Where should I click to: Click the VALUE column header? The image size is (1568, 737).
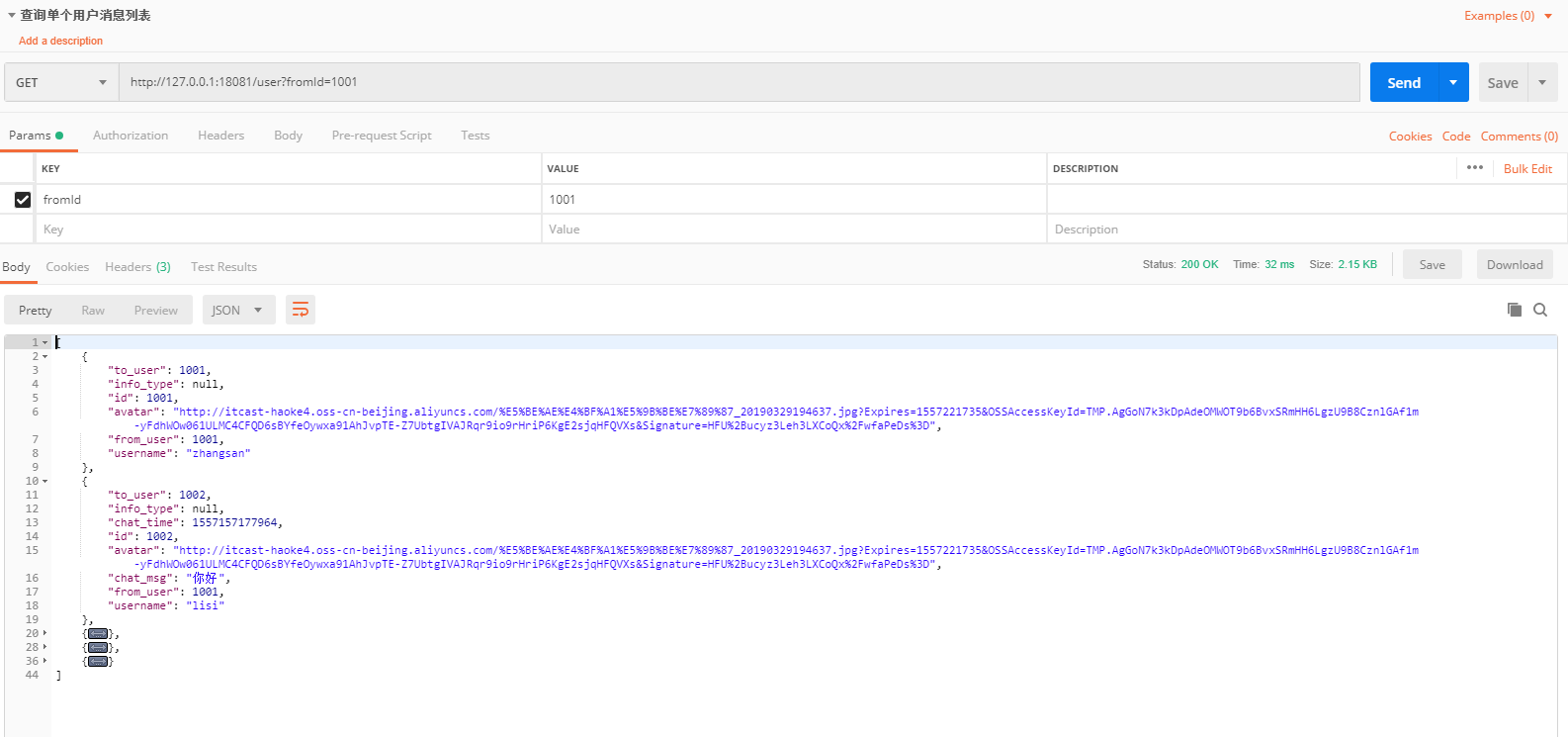(563, 169)
